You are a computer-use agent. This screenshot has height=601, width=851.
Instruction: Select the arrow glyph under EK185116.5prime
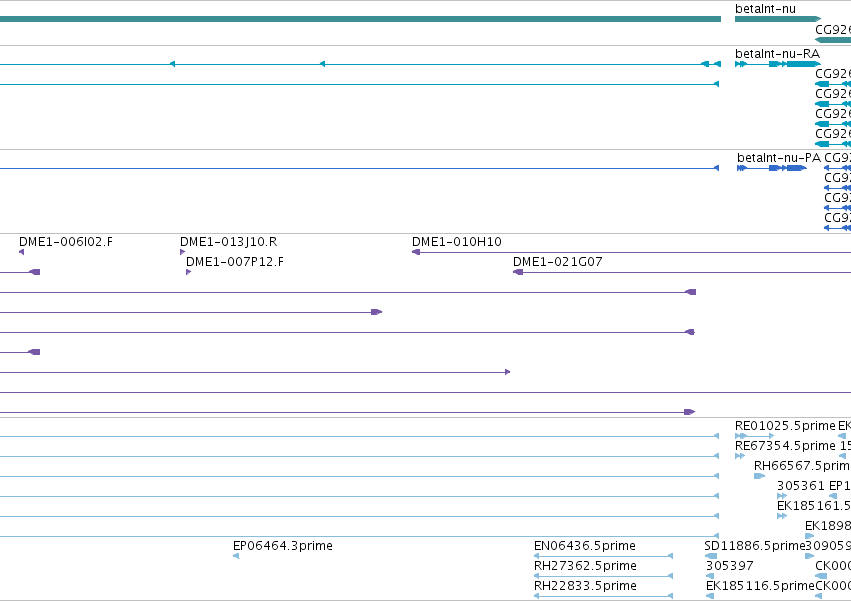click(710, 596)
